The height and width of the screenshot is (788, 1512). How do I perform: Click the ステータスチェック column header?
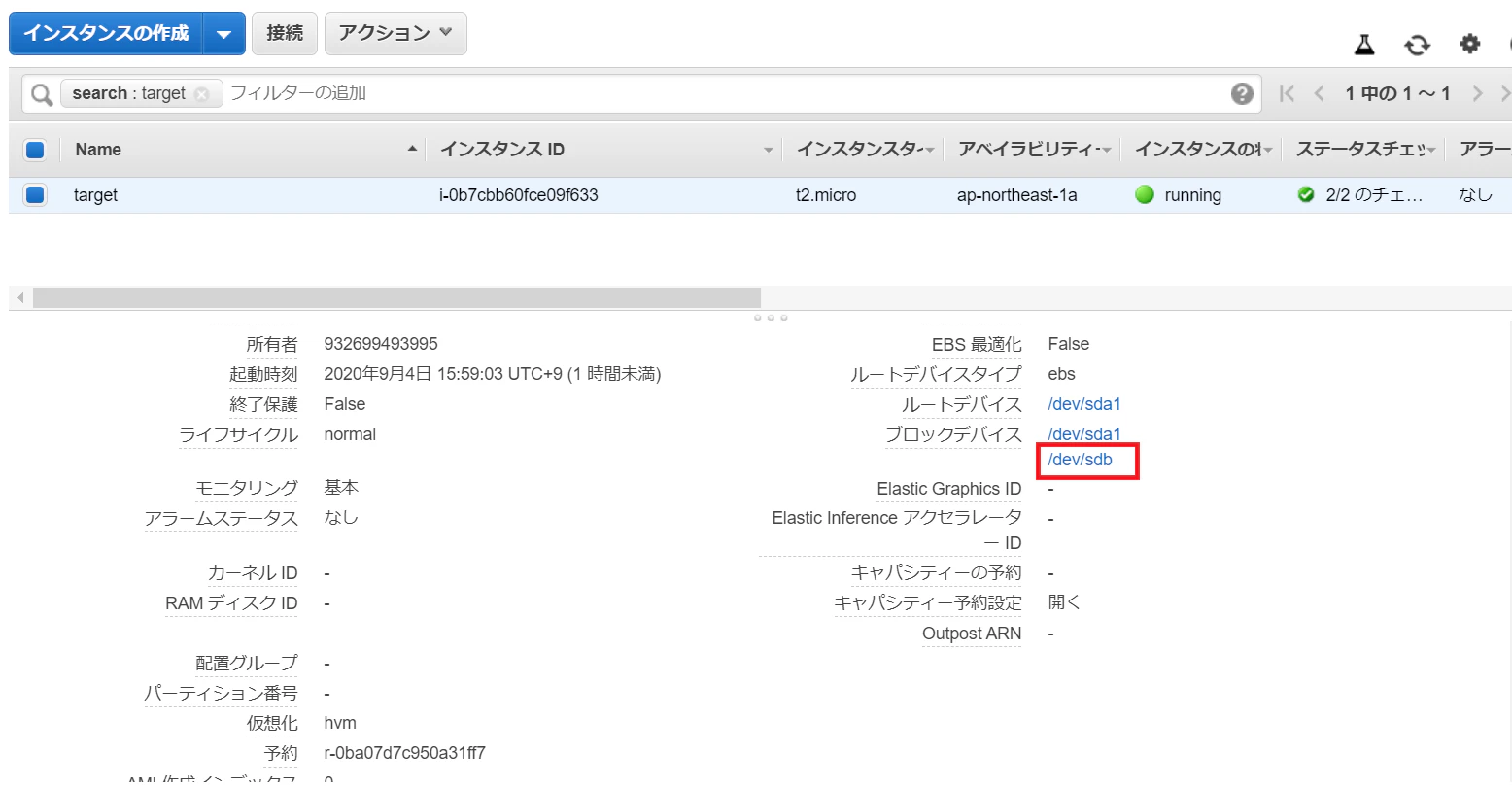point(1361,150)
